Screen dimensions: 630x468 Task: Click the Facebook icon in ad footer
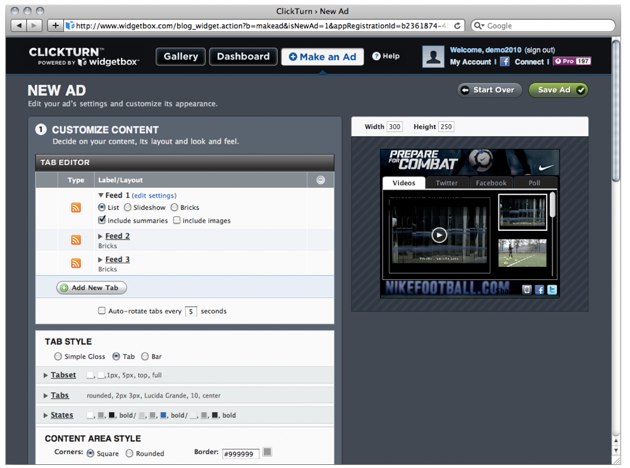[x=539, y=290]
